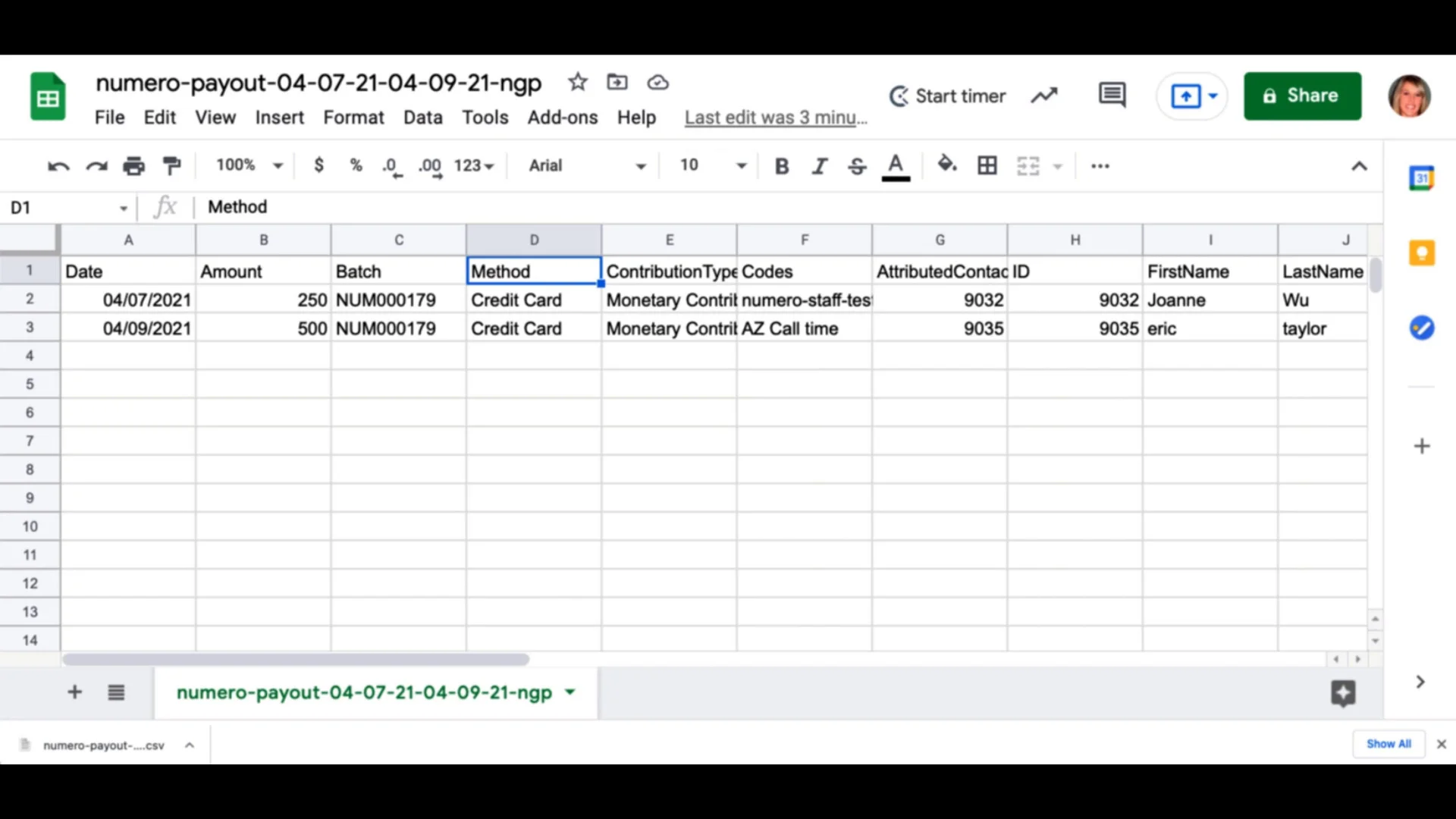This screenshot has width=1456, height=819.
Task: Open the Data menu
Action: pos(422,118)
